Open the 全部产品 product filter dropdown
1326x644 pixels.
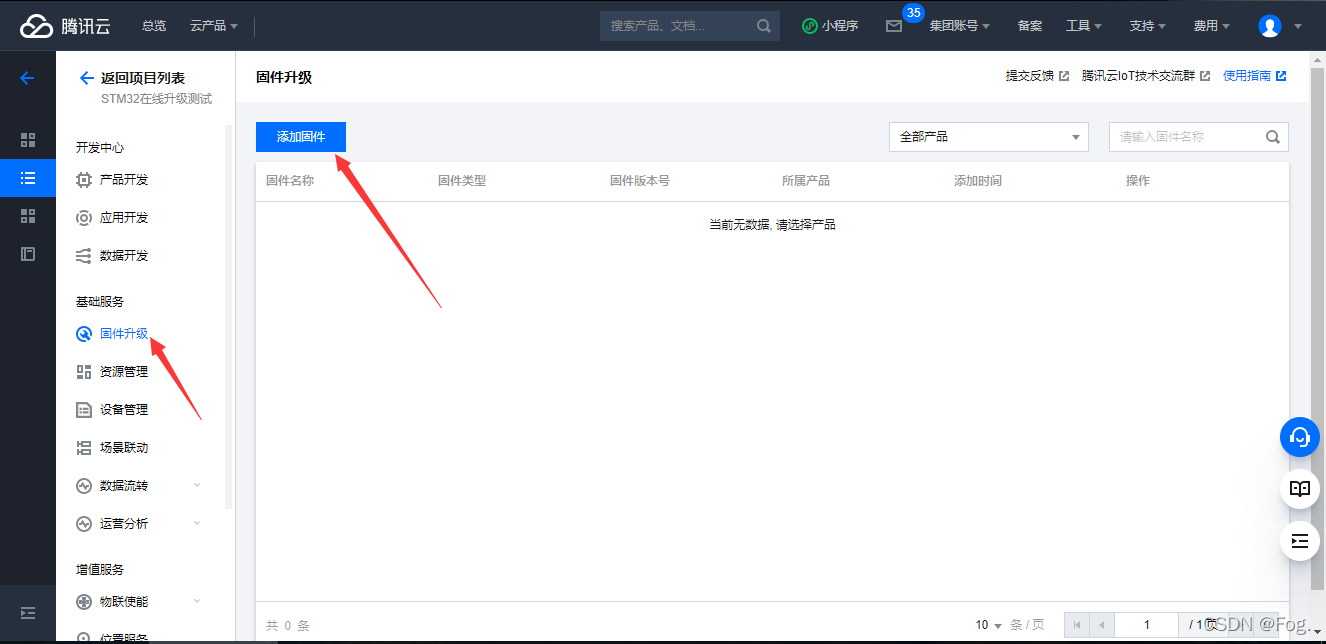click(989, 137)
